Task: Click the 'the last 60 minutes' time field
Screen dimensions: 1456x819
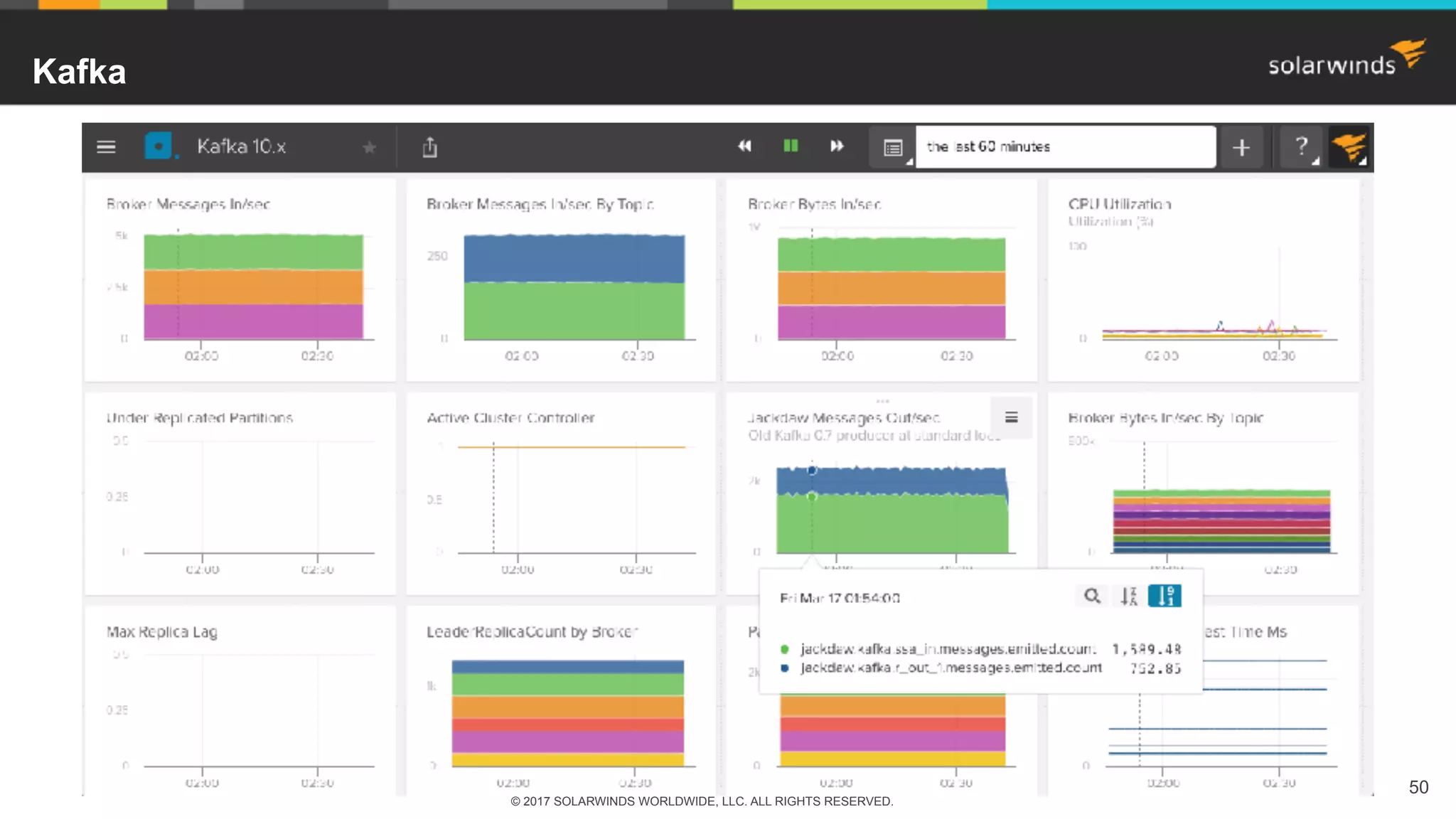Action: point(1066,147)
